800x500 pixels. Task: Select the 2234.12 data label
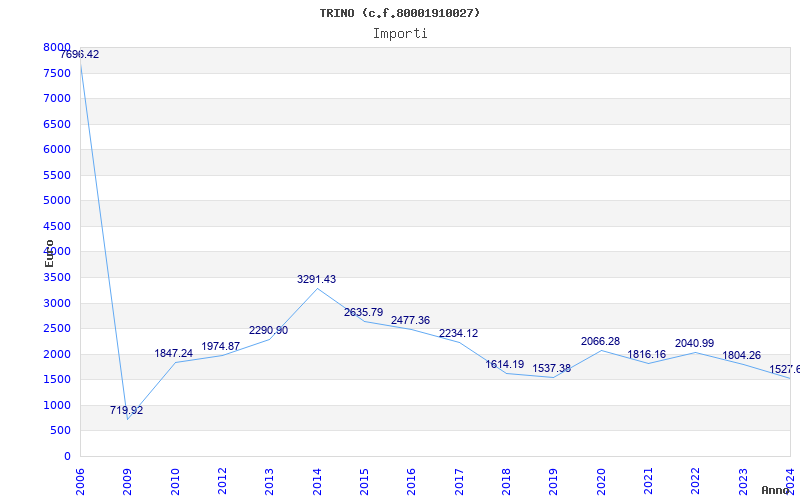458,334
